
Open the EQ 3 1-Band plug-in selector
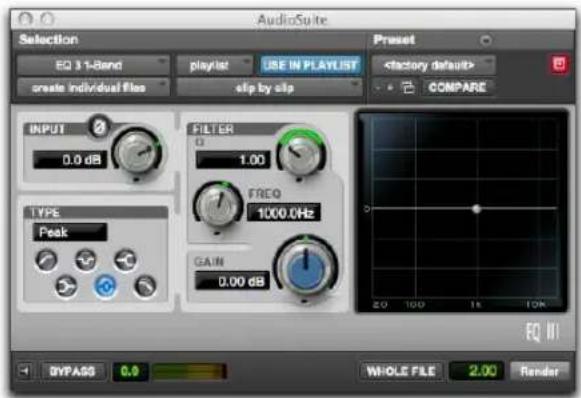[x=93, y=66]
